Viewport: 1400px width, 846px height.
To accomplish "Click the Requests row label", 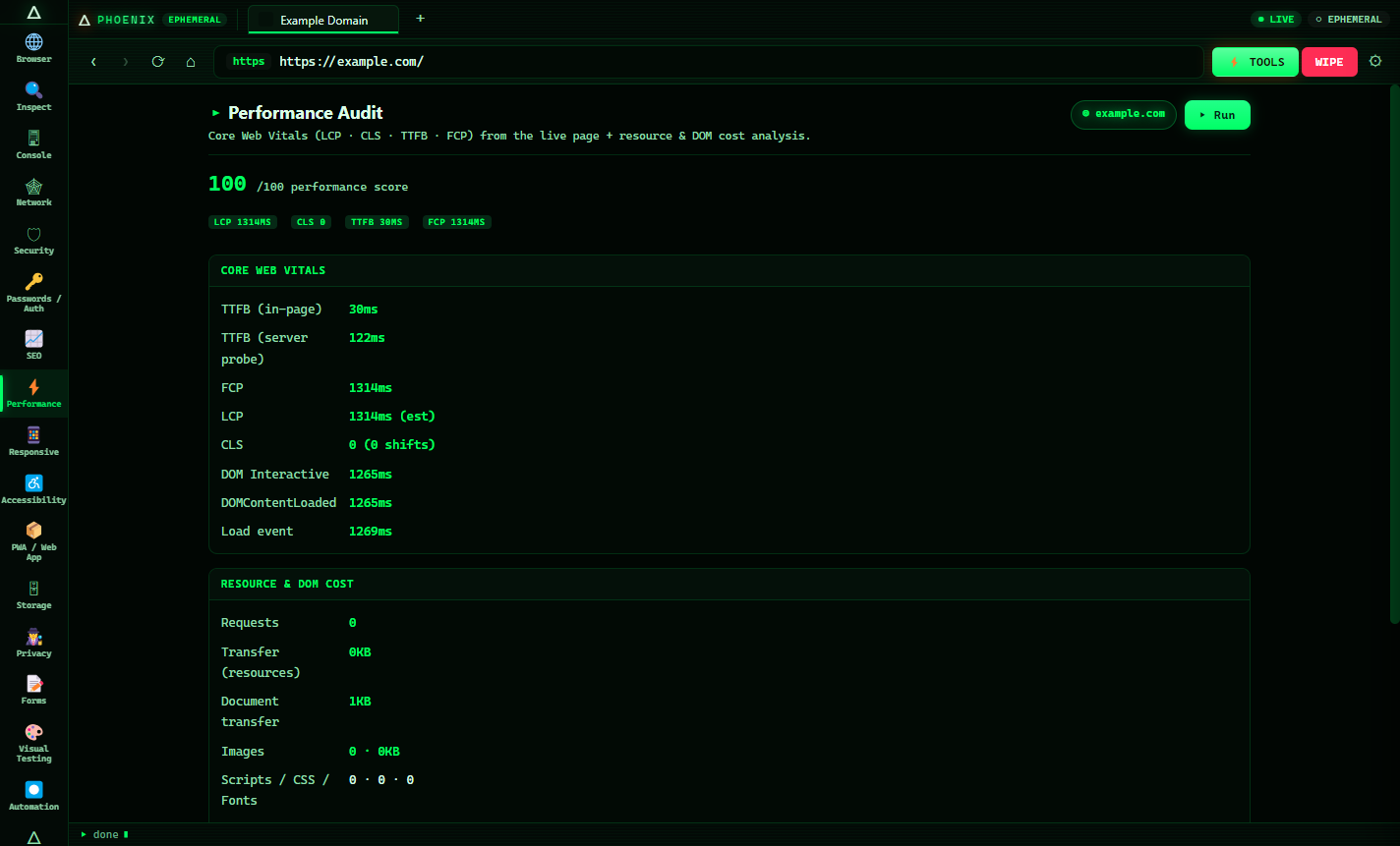I will [250, 623].
